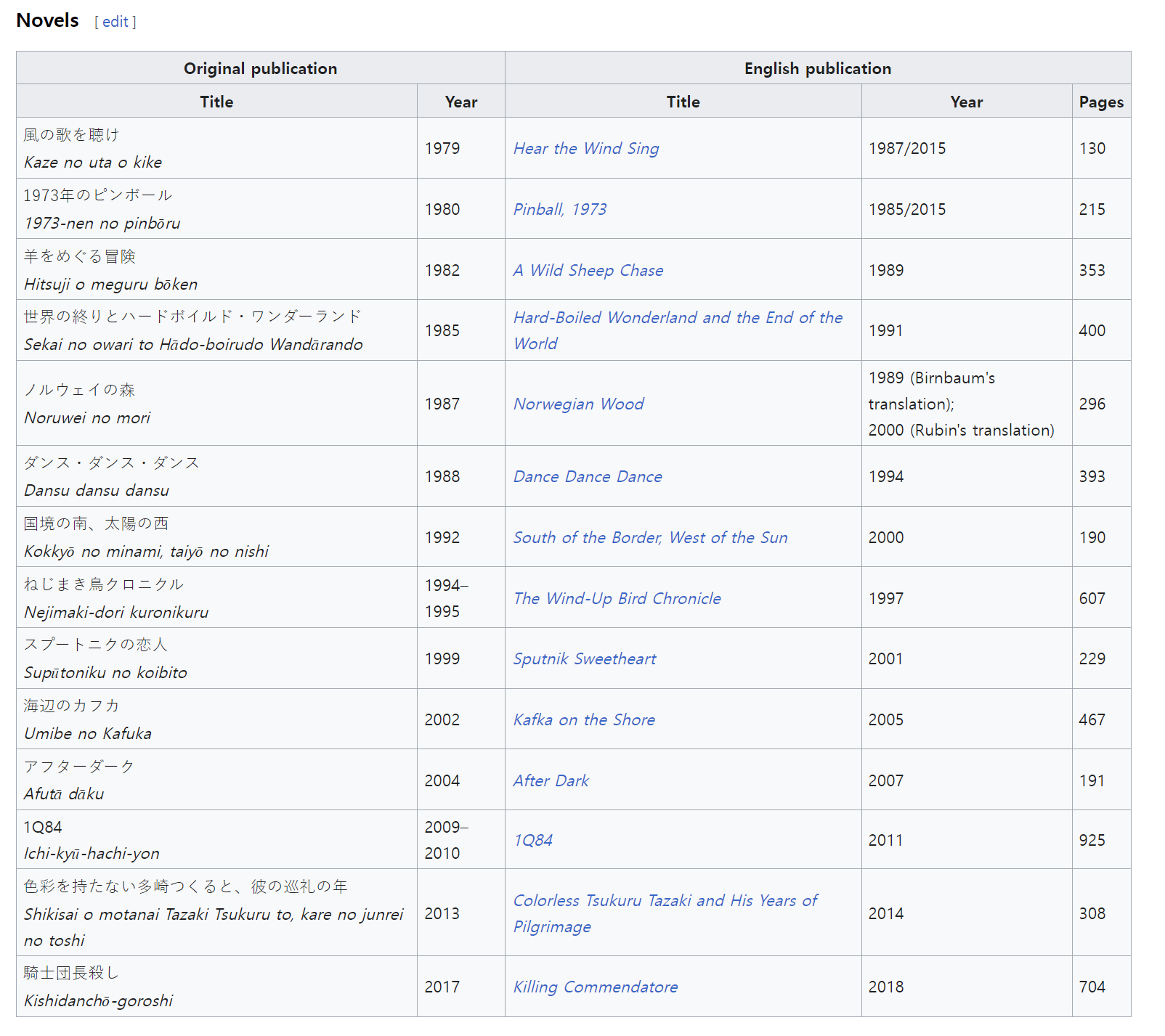Image resolution: width=1165 pixels, height=1036 pixels.
Task: Click the 353 pages cell
Action: 1101,270
